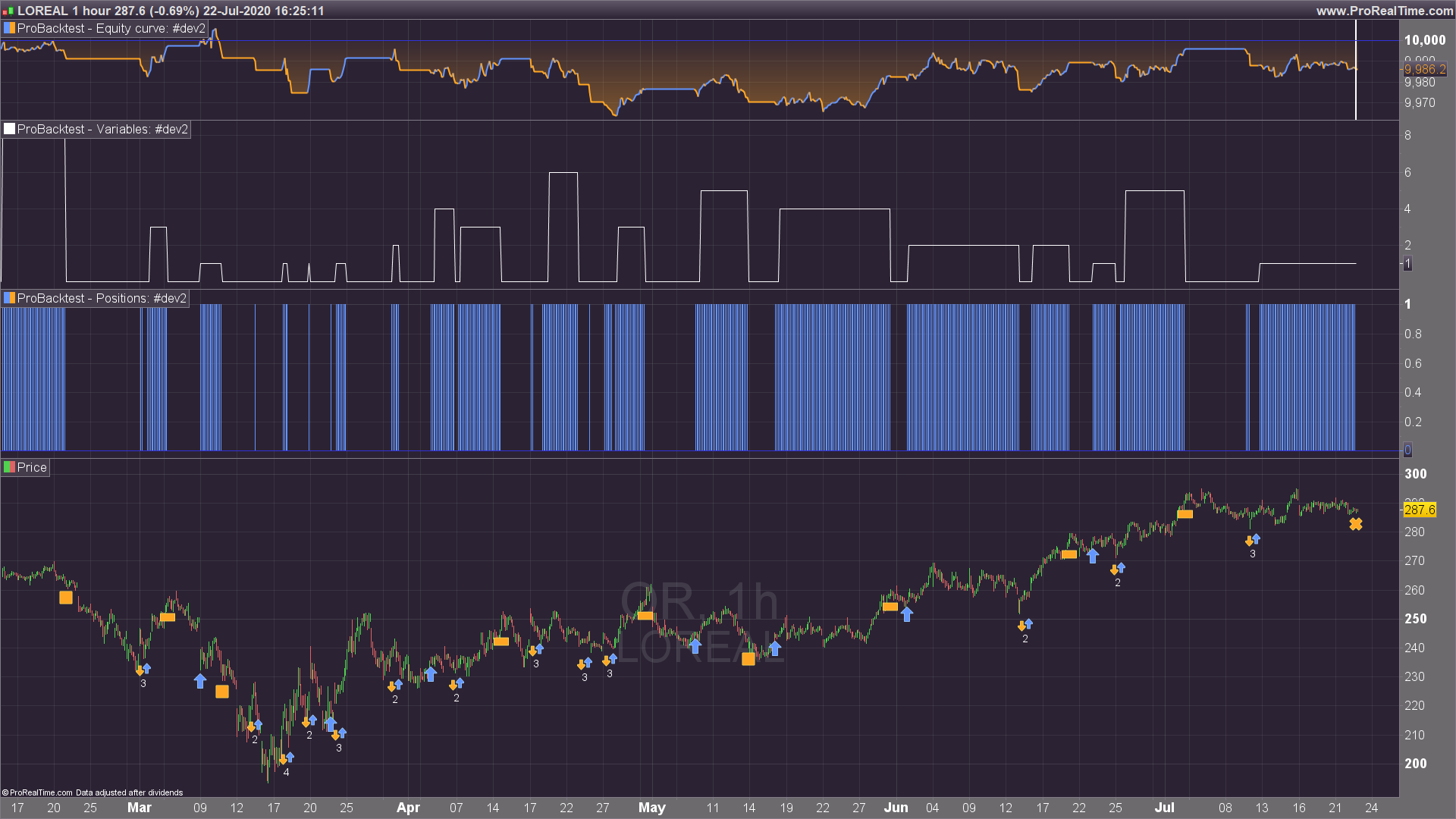Viewport: 1456px width, 819px height.
Task: Click the orange square marker near May 14
Action: [x=748, y=659]
